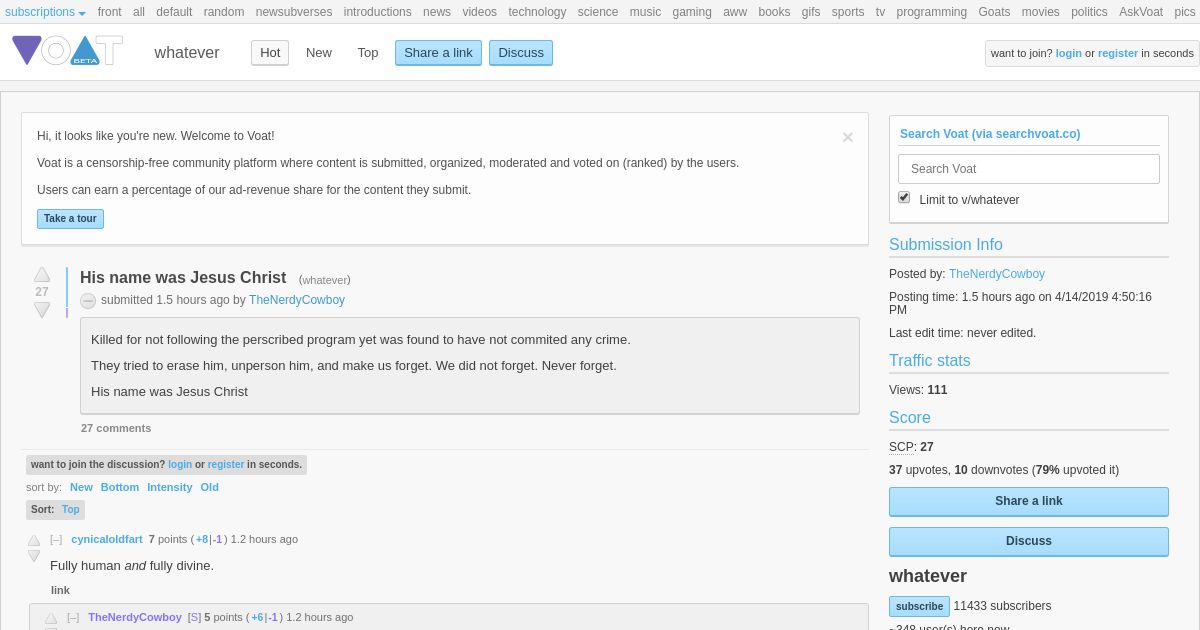Subscribe to the whatever subverse
This screenshot has height=630, width=1200.
click(919, 606)
